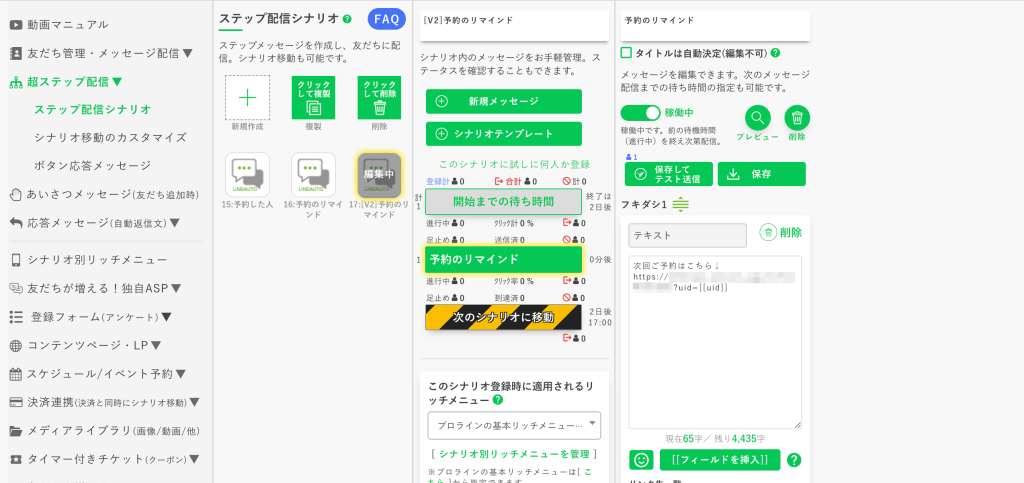
Task: Click [[フィールドを挿入]] button
Action: tap(720, 460)
